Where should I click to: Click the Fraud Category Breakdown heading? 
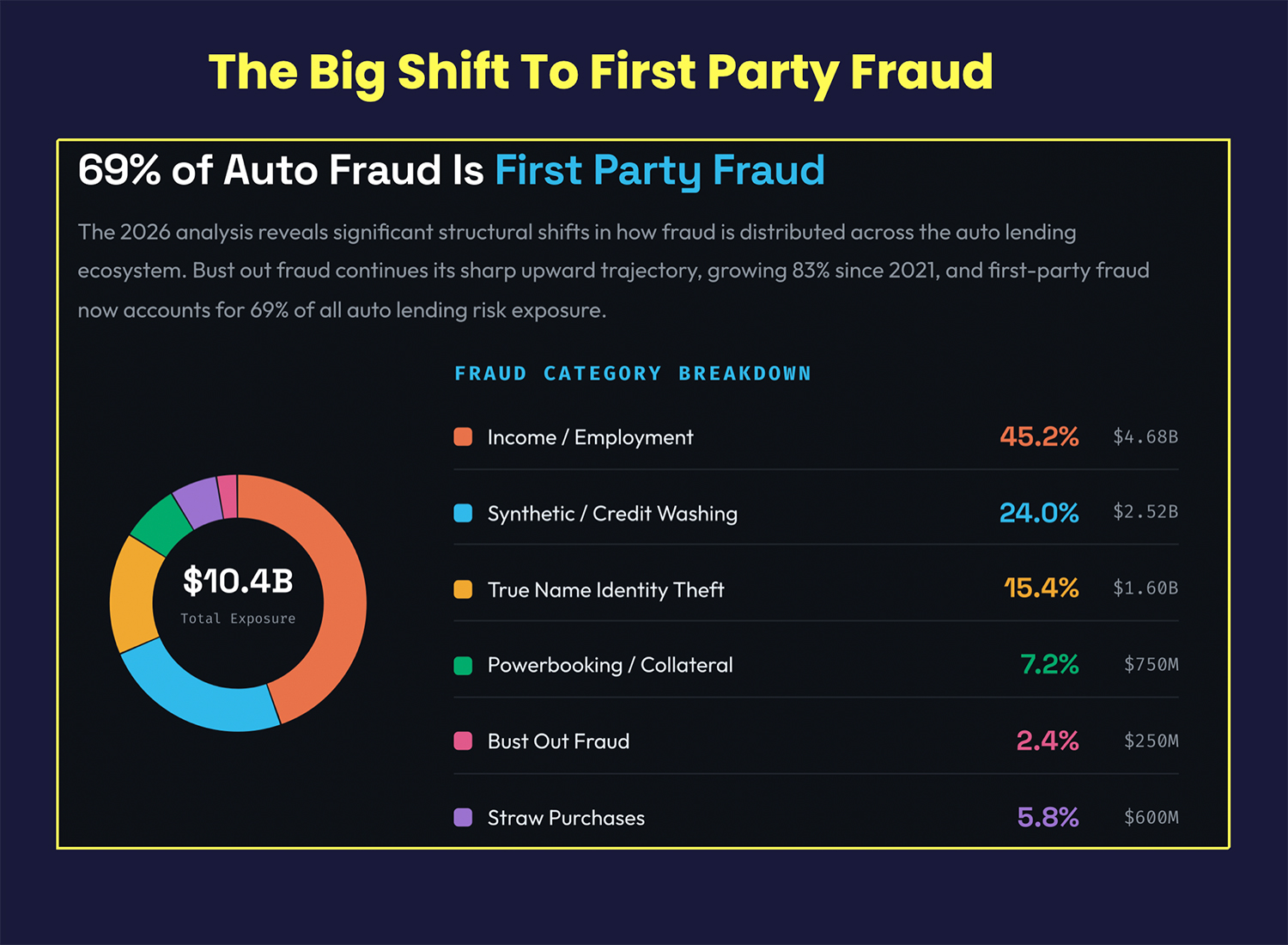(x=633, y=374)
